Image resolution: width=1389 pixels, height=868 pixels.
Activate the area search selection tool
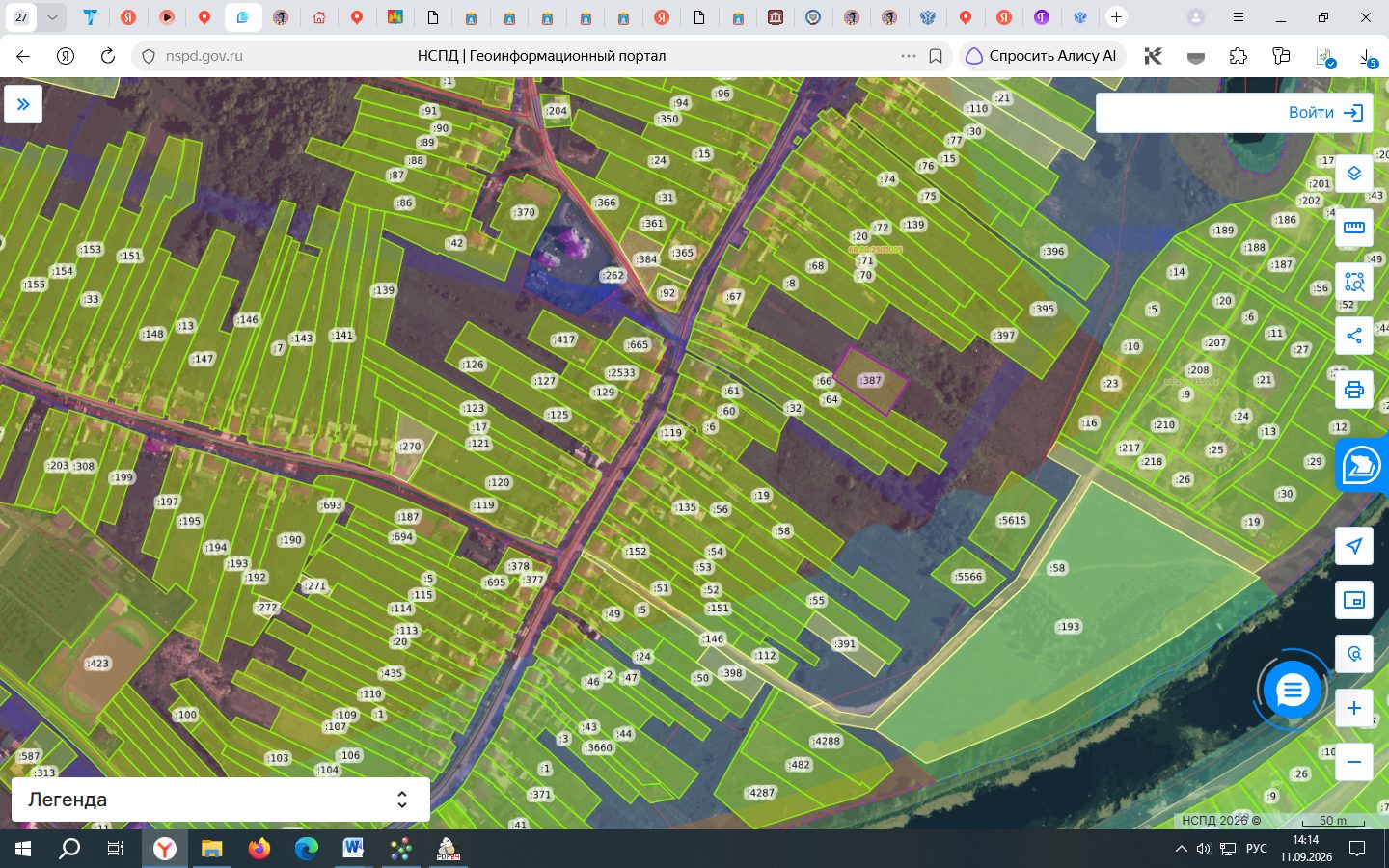[x=1354, y=282]
